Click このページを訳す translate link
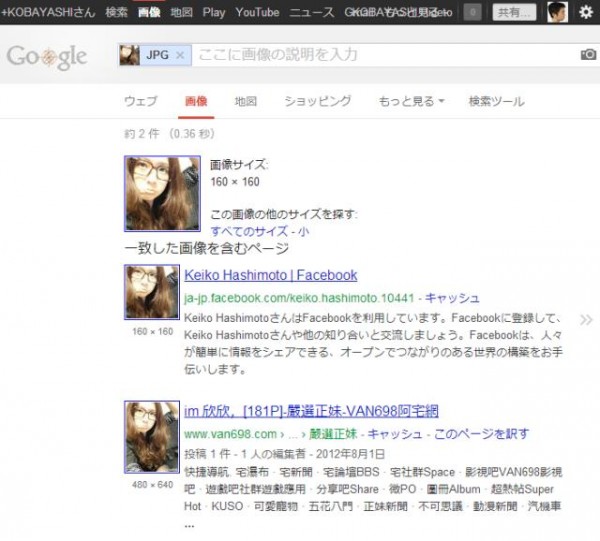 [482, 434]
